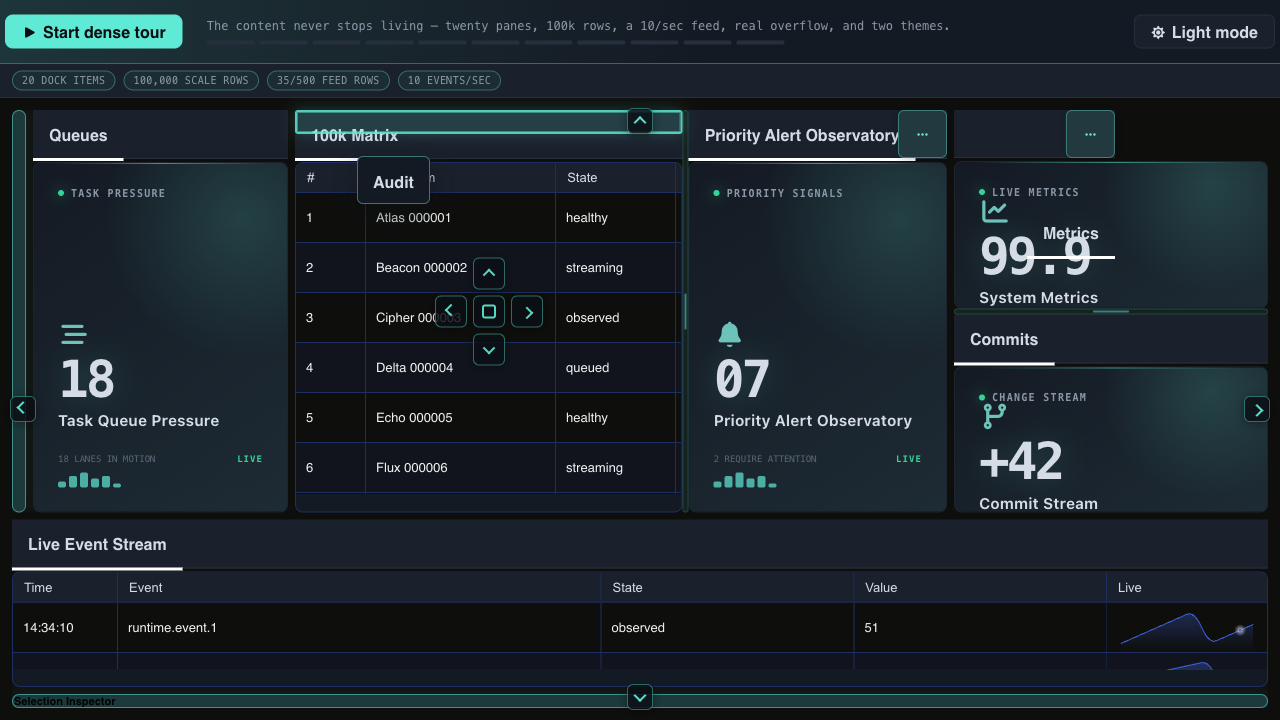Screen dimensions: 1280x720
Task: Click the 100,000 Scale Rows chip
Action: [191, 80]
